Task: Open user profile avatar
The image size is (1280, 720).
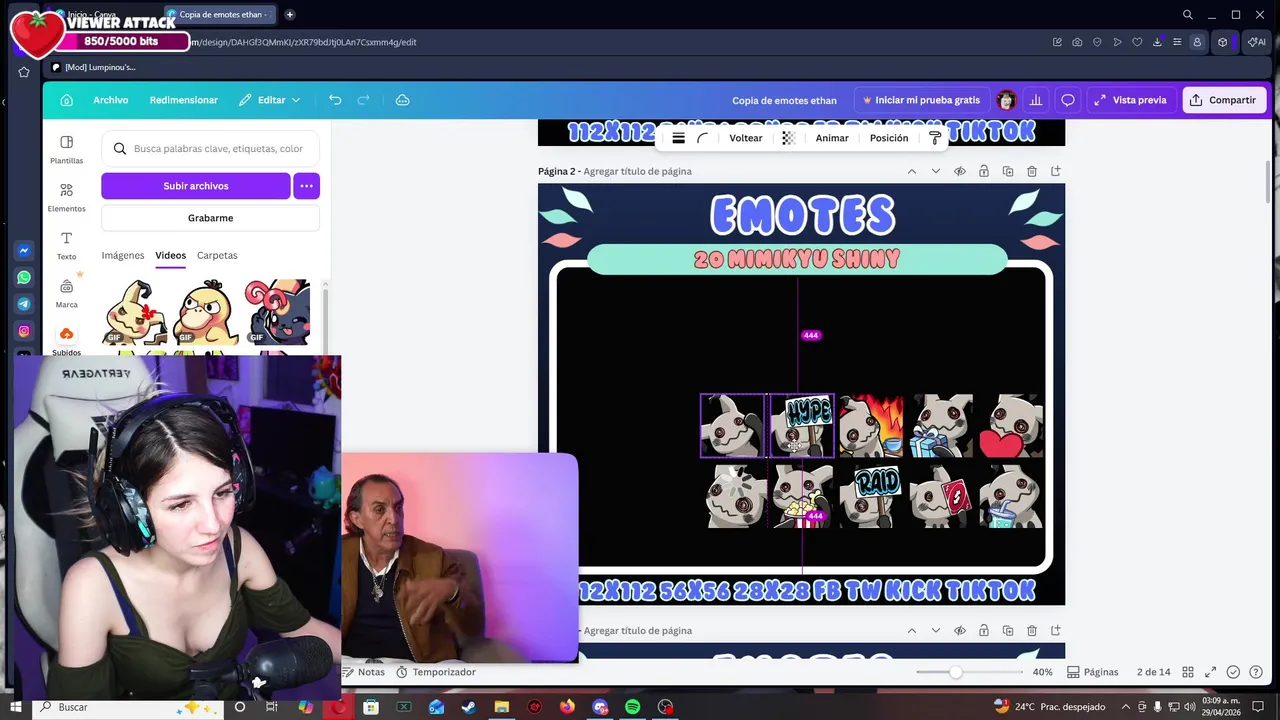Action: click(x=1006, y=100)
